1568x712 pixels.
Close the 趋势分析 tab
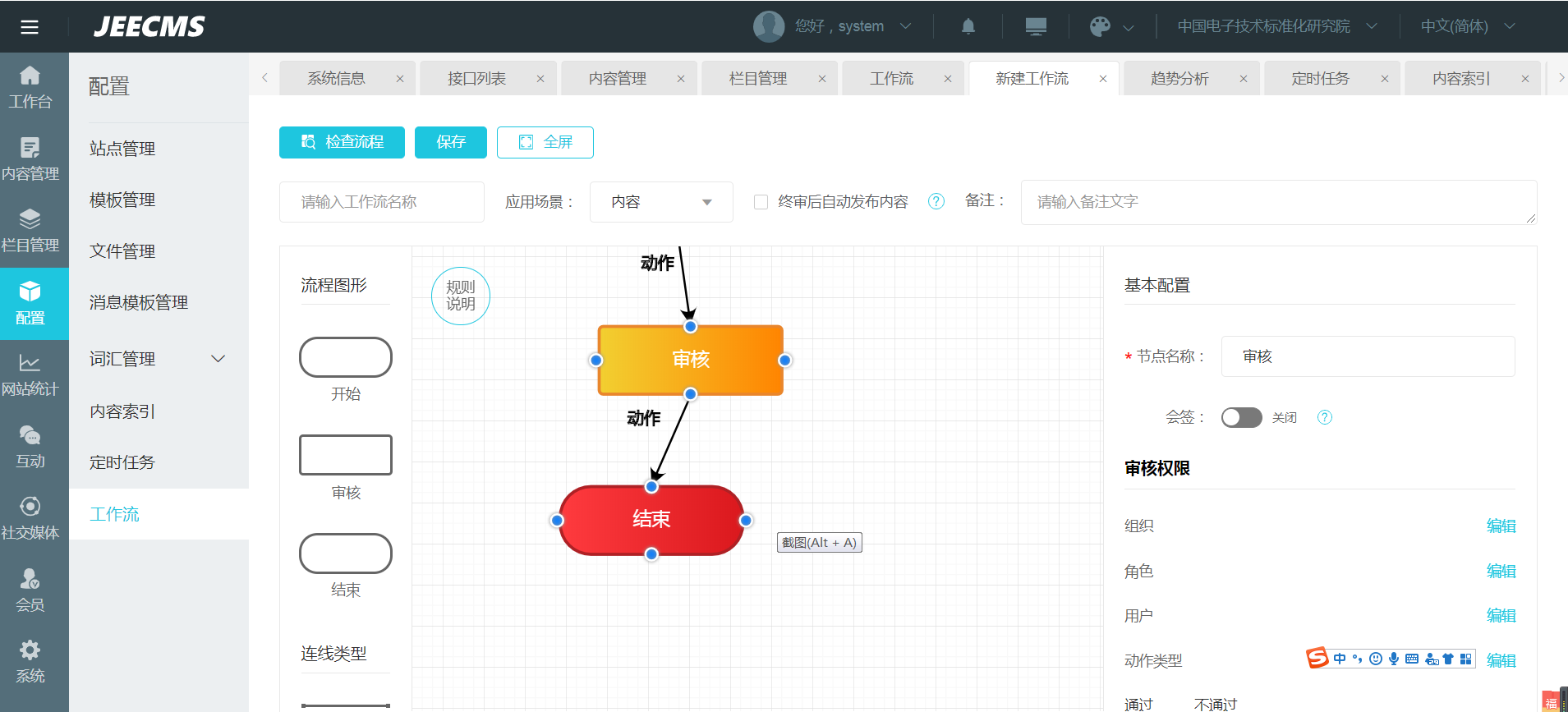1244,79
